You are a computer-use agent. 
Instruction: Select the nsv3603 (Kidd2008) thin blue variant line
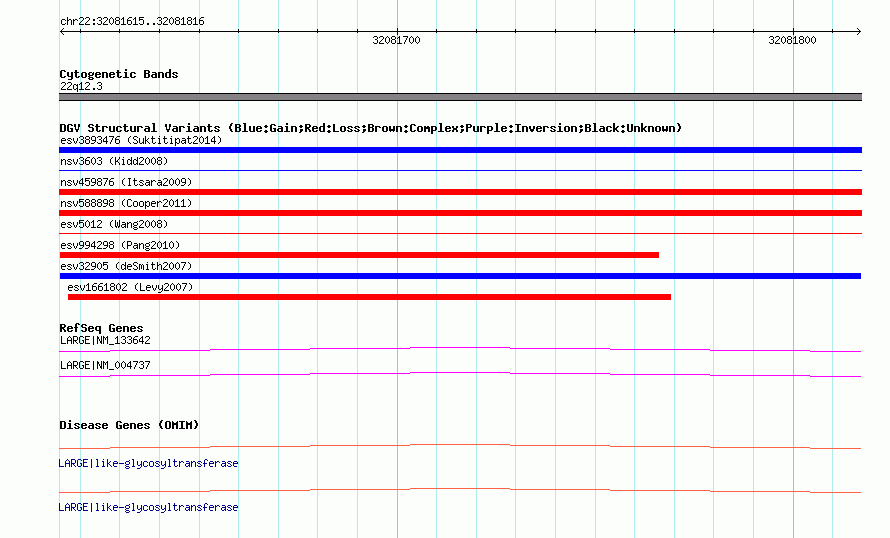pyautogui.click(x=460, y=170)
